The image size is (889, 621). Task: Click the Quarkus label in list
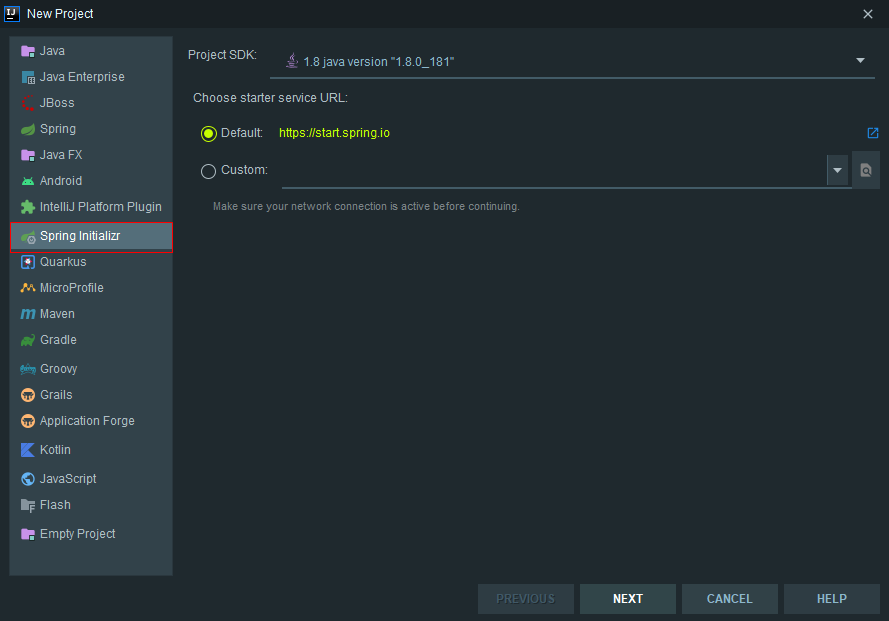(x=63, y=262)
